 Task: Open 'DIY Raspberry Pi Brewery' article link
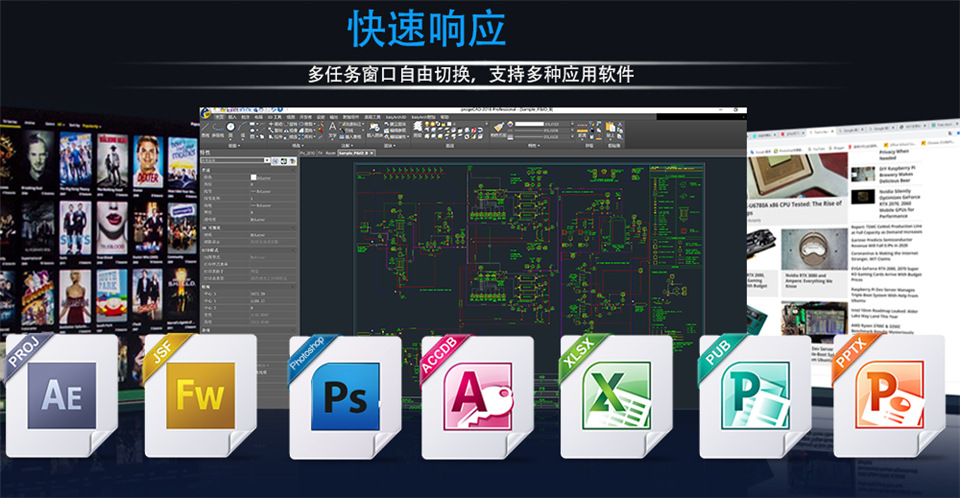pyautogui.click(x=898, y=174)
